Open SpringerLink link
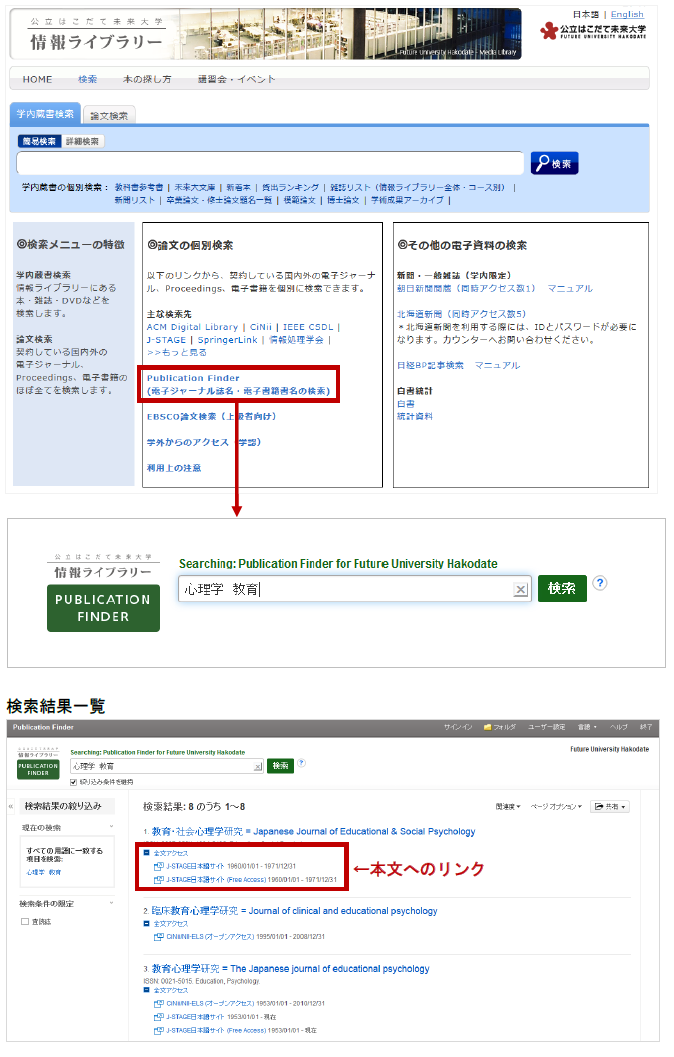This screenshot has width=674, height=1057. 227,340
